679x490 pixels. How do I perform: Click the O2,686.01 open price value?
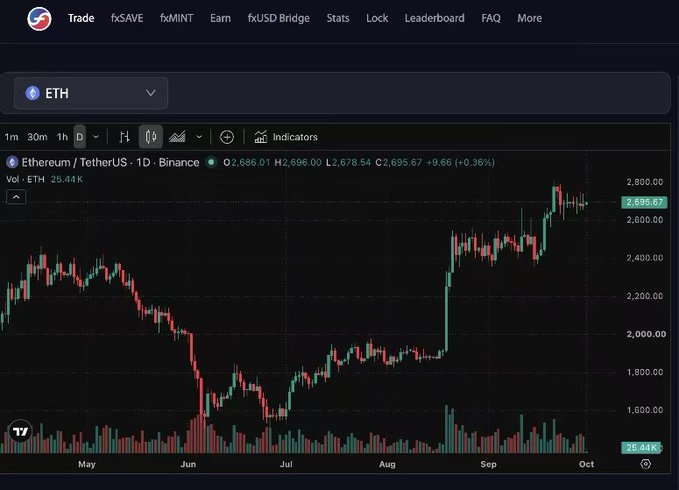tap(246, 162)
